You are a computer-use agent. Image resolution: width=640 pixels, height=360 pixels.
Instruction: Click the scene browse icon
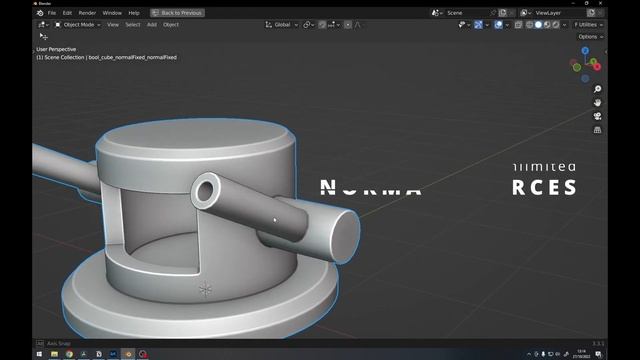[x=437, y=13]
